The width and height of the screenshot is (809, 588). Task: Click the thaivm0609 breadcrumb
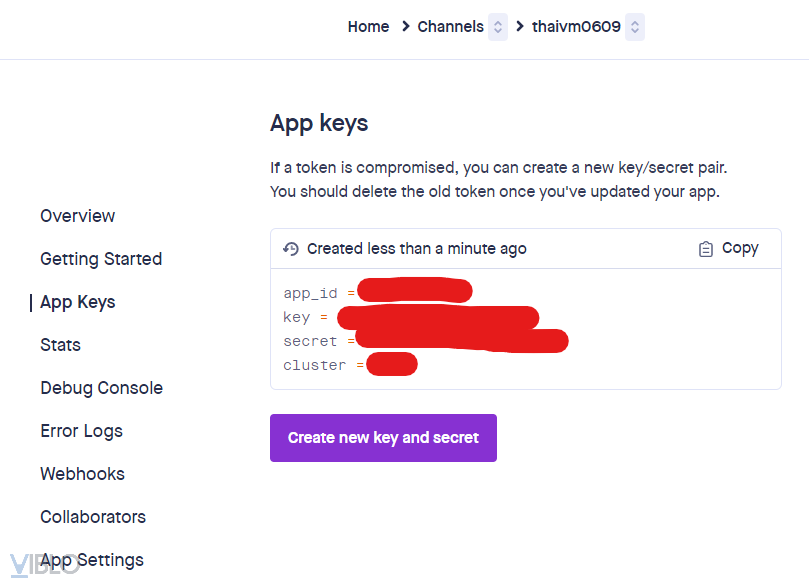pos(576,27)
